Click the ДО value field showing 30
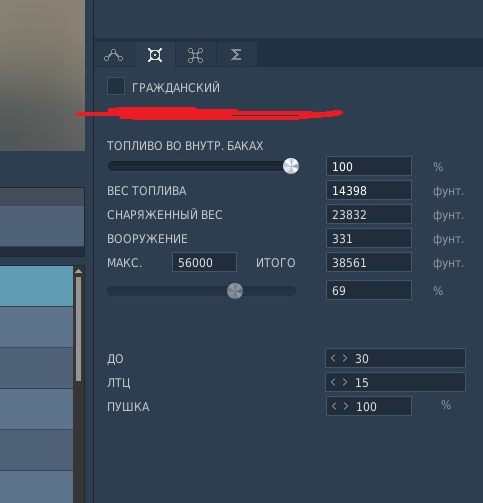 [395, 358]
